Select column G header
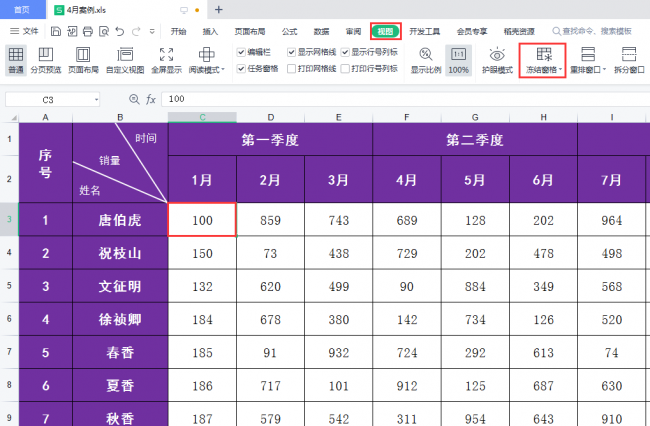Image resolution: width=650 pixels, height=426 pixels. [475, 118]
